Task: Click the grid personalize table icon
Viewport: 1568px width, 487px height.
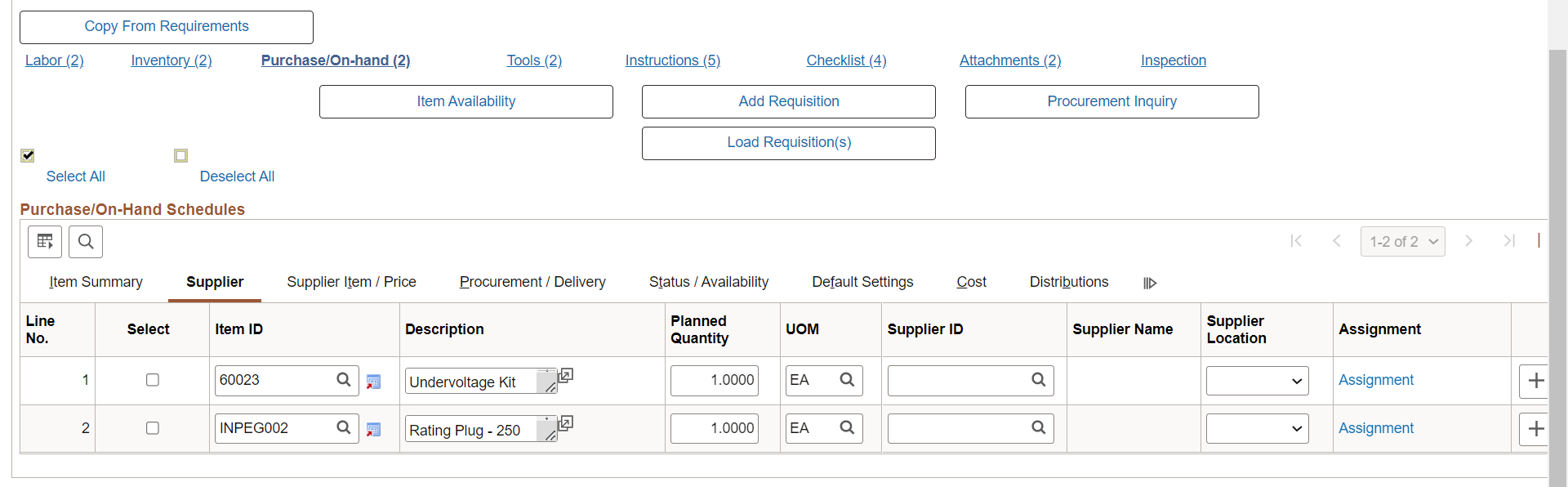Action: [x=45, y=242]
